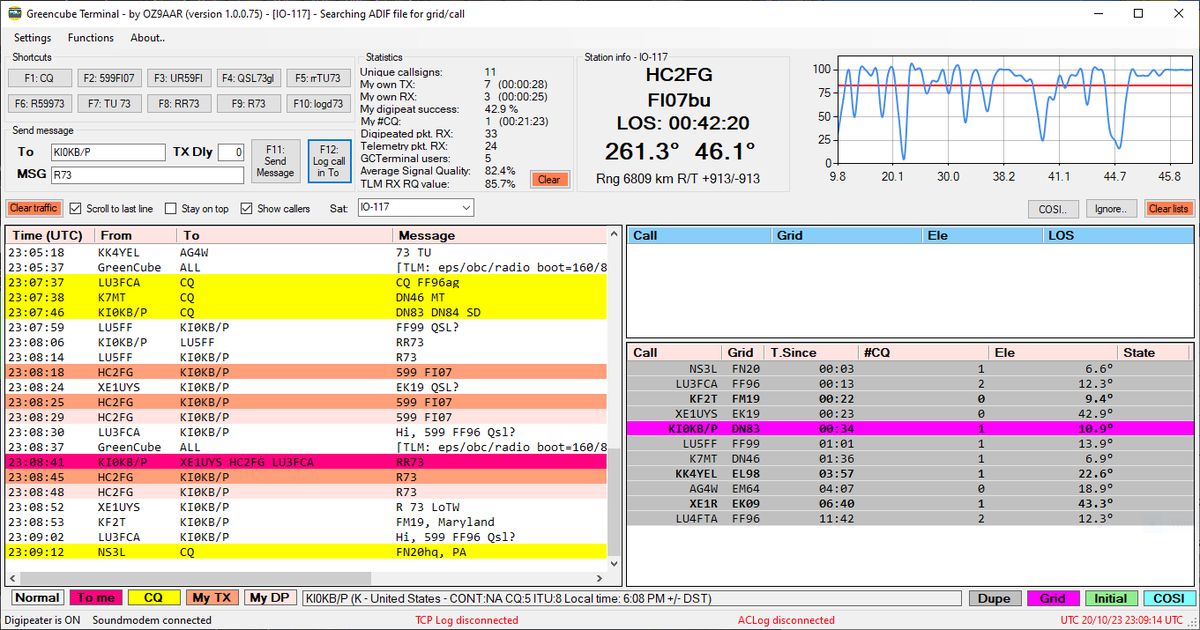Click the F7: TU 73 shortcut
Image resolution: width=1200 pixels, height=630 pixels.
[x=109, y=103]
